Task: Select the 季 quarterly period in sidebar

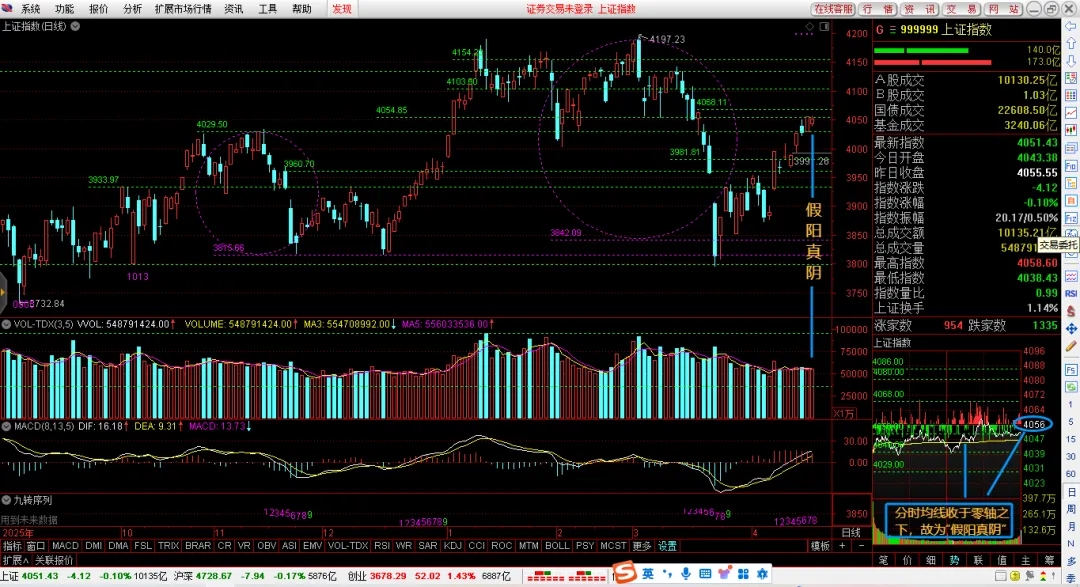Action: click(x=1071, y=579)
